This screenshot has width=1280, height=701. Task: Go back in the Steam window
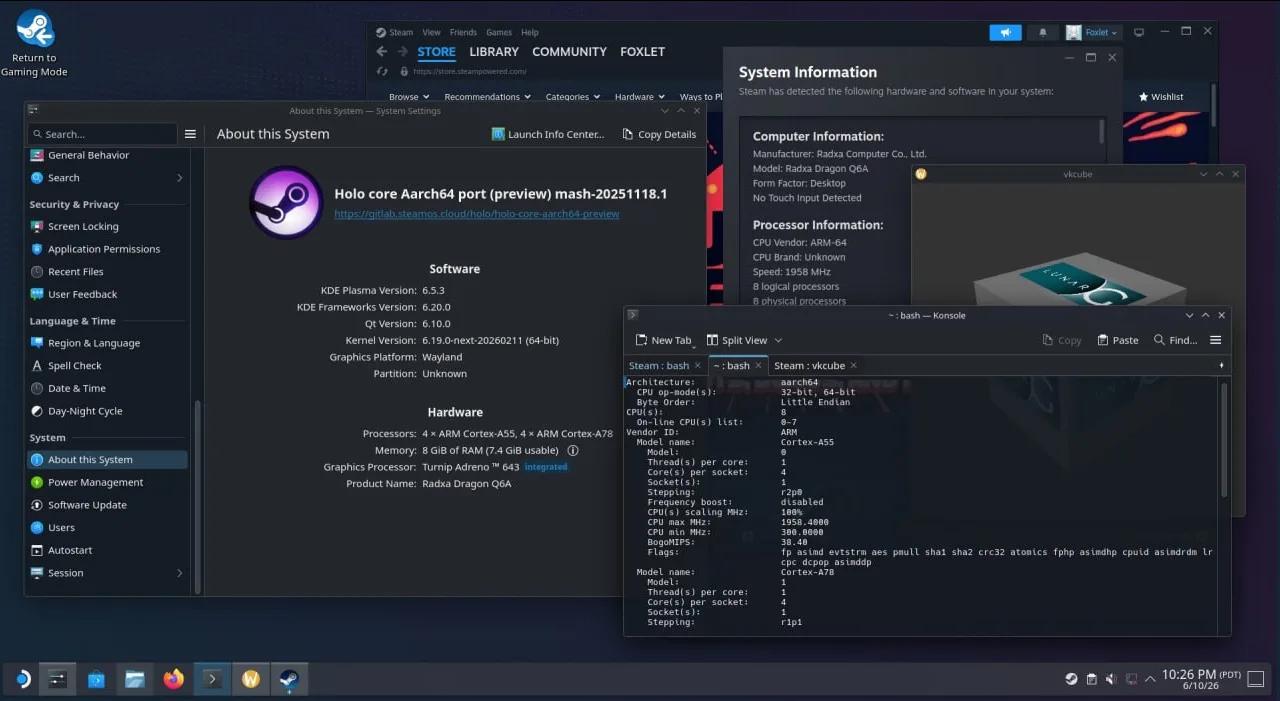381,52
